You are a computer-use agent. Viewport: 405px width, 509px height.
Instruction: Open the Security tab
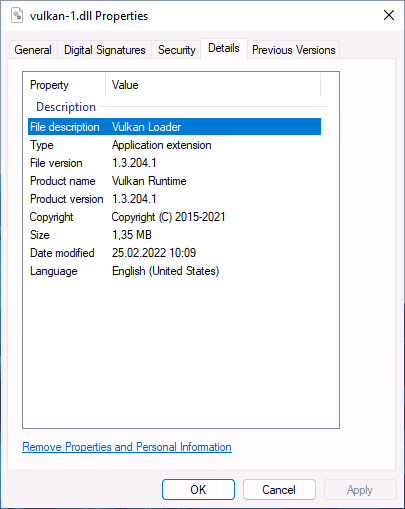[176, 50]
